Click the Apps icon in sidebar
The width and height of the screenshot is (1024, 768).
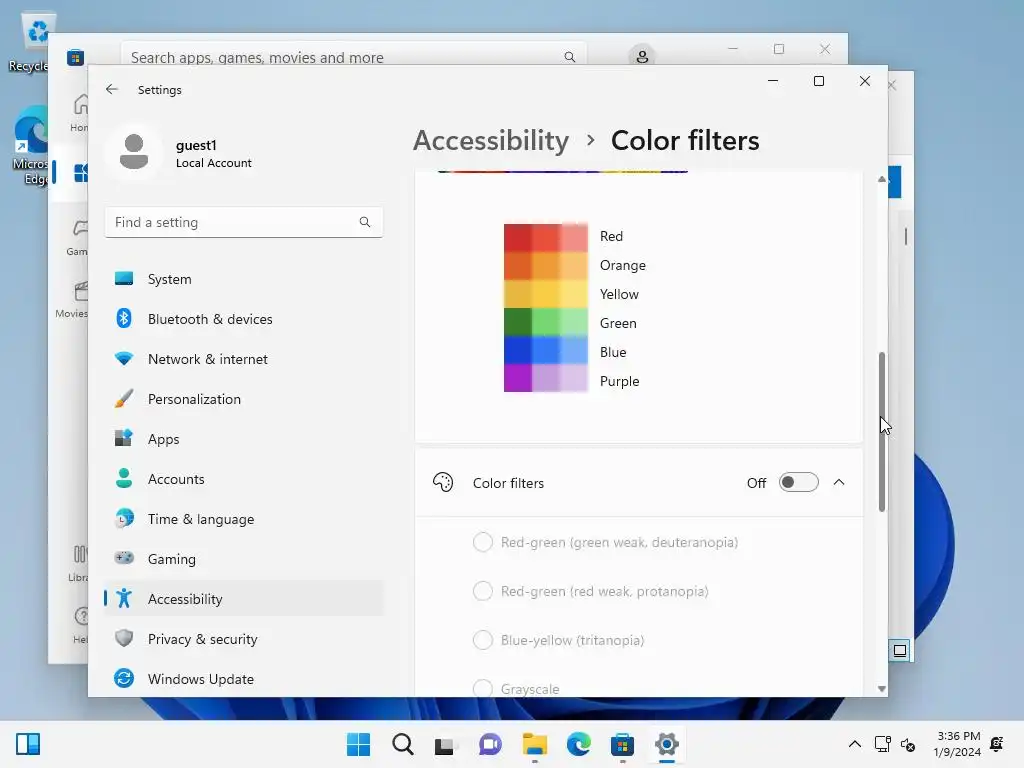124,438
